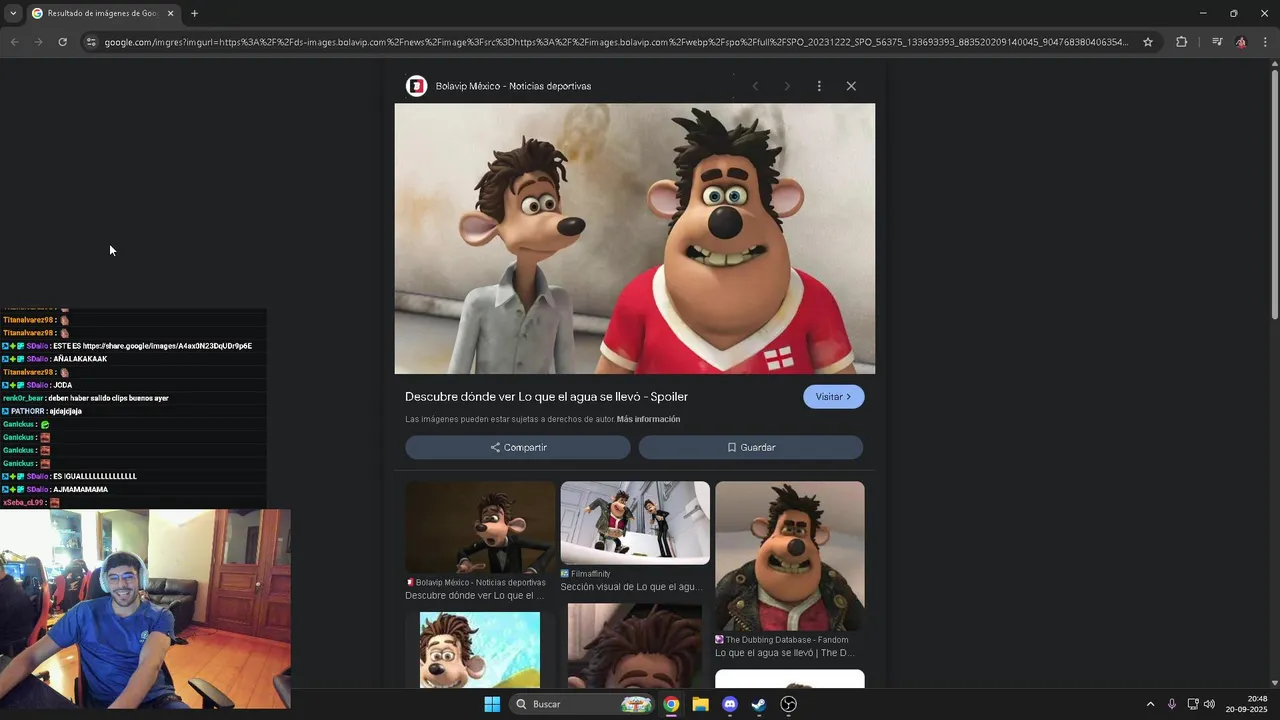Select the Resultado de imágenes de Google tab
Screen dimensions: 1280x720
pos(102,13)
